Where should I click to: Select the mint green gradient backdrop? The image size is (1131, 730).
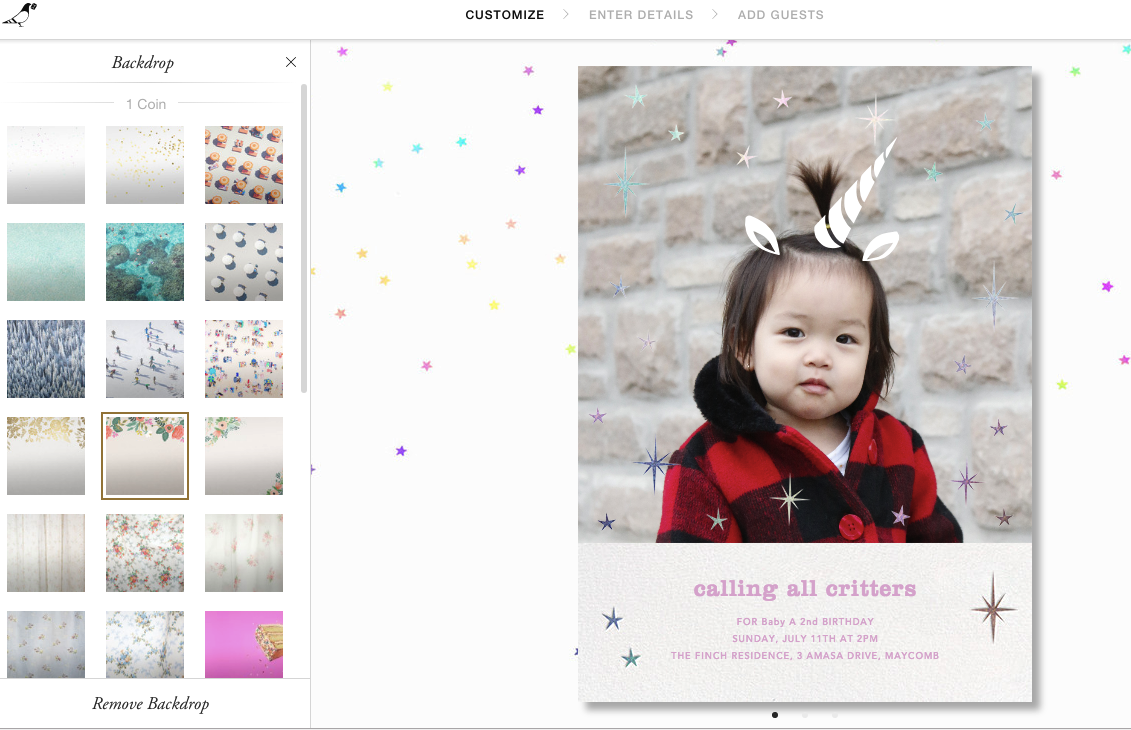46,262
